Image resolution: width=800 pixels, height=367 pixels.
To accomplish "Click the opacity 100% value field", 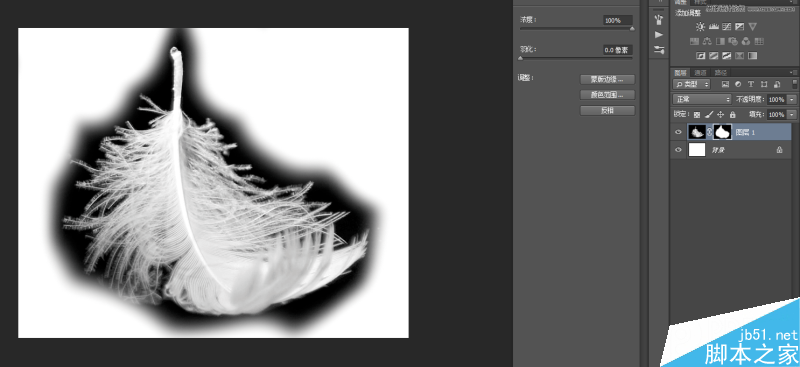I will [x=776, y=100].
